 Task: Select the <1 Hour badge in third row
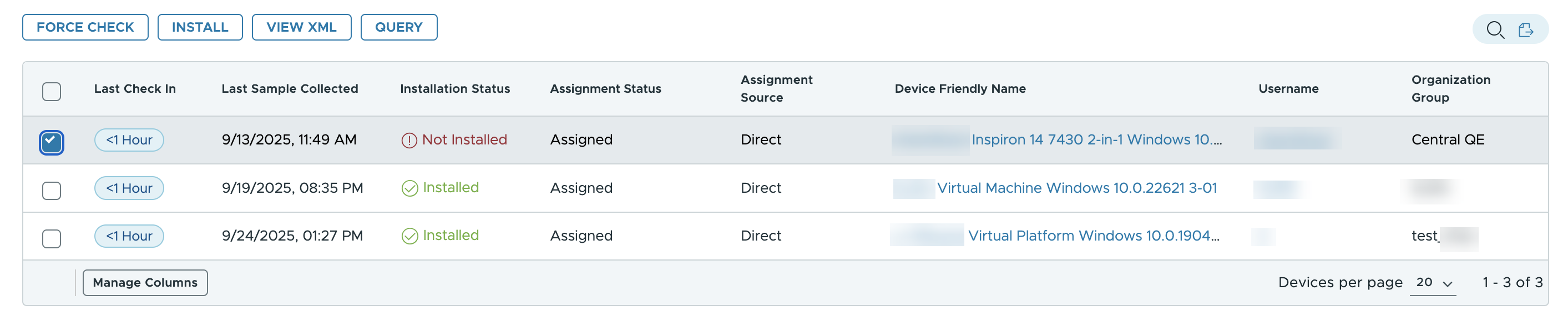coord(129,236)
